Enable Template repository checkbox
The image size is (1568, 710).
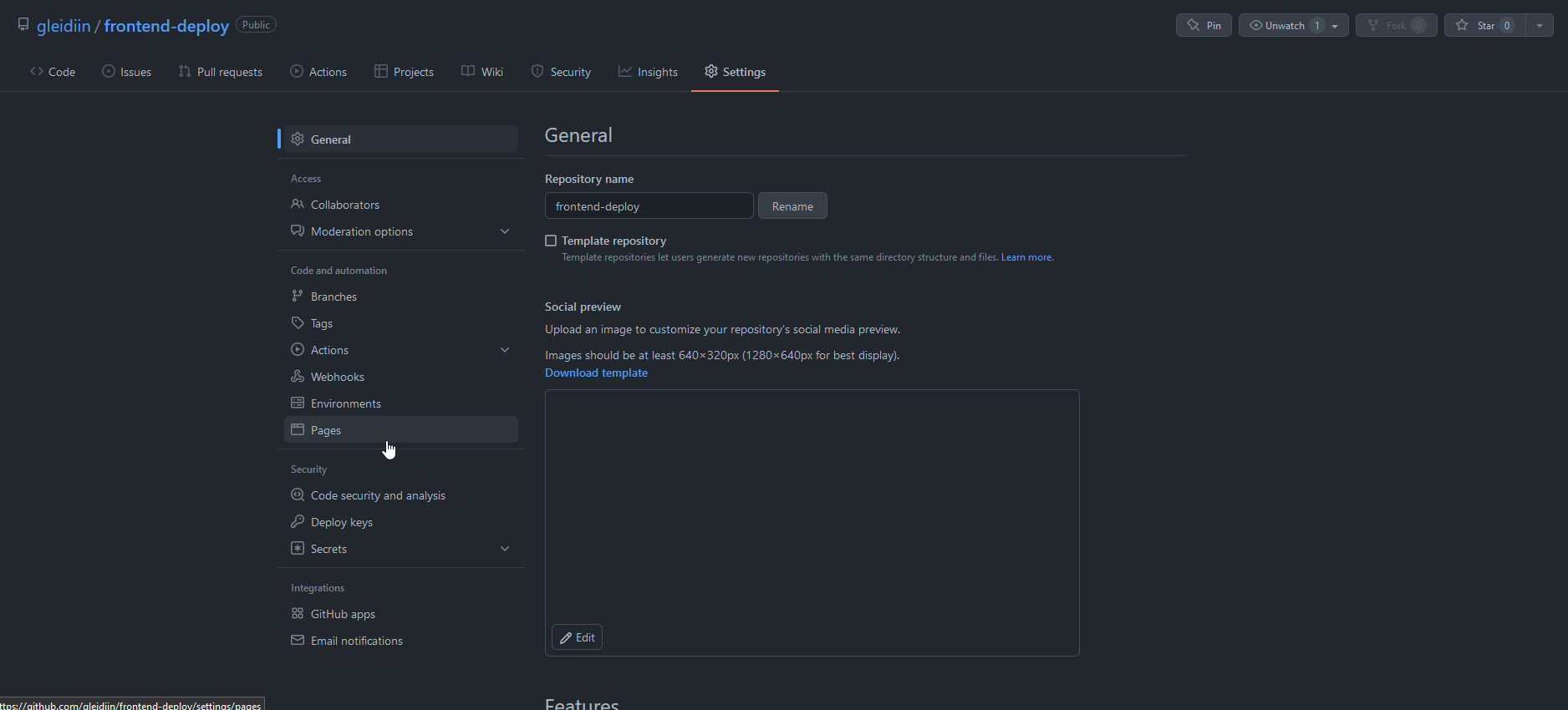click(x=551, y=241)
